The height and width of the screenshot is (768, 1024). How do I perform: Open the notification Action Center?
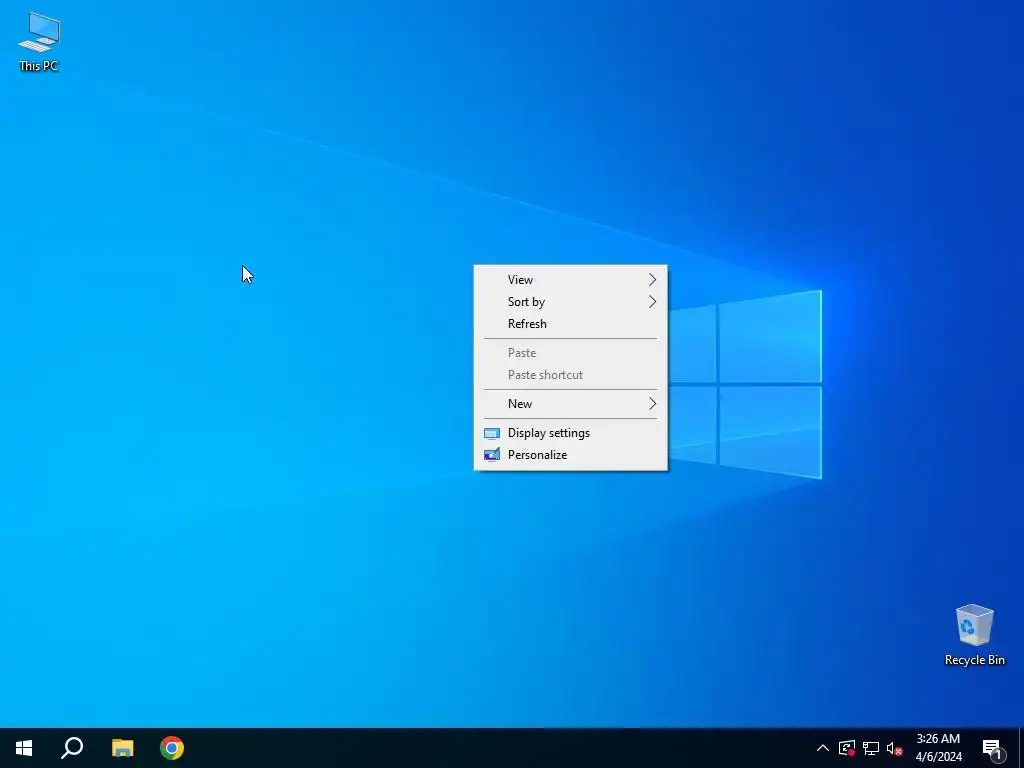993,748
